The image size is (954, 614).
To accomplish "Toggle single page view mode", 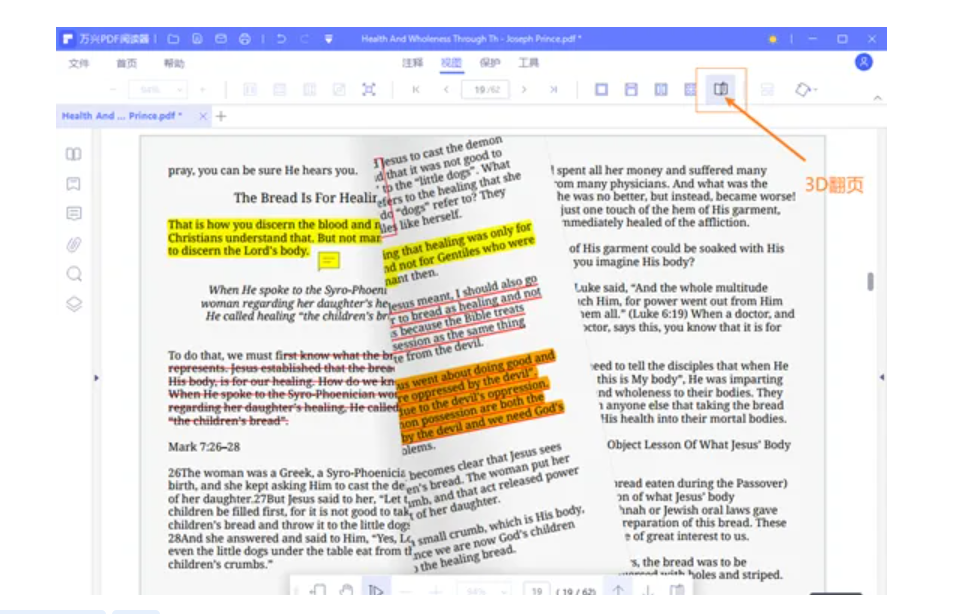I will [x=601, y=90].
